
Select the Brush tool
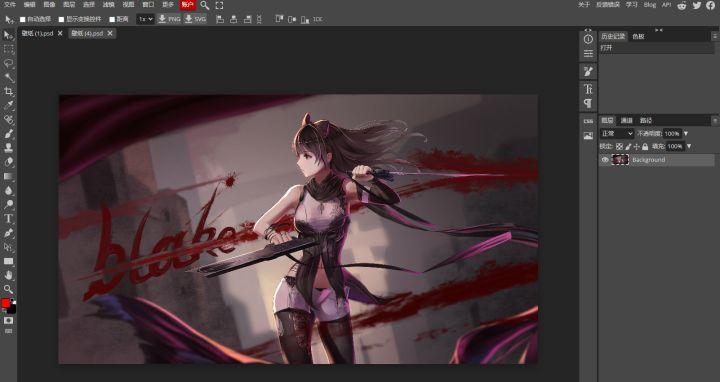(8, 134)
